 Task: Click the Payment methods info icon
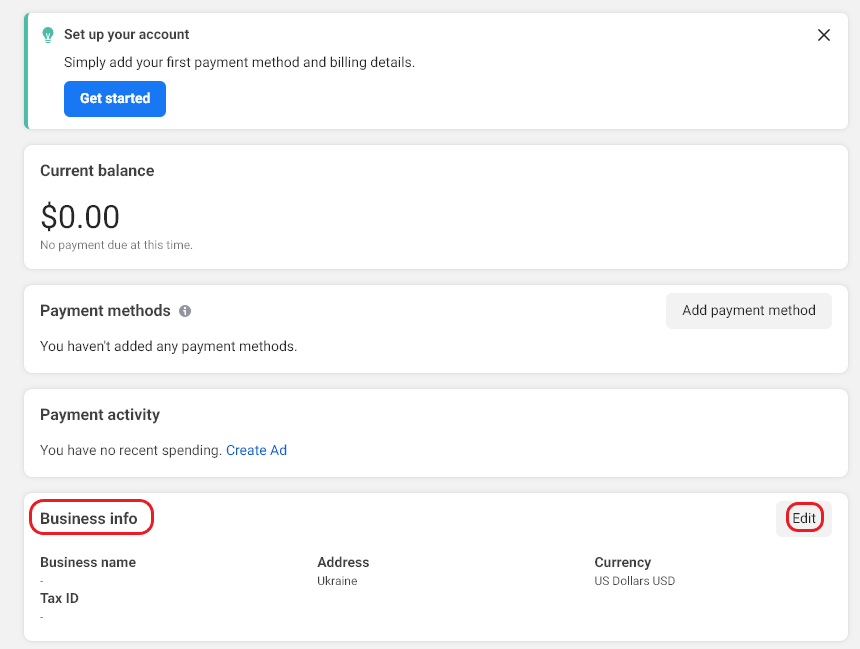pos(185,311)
